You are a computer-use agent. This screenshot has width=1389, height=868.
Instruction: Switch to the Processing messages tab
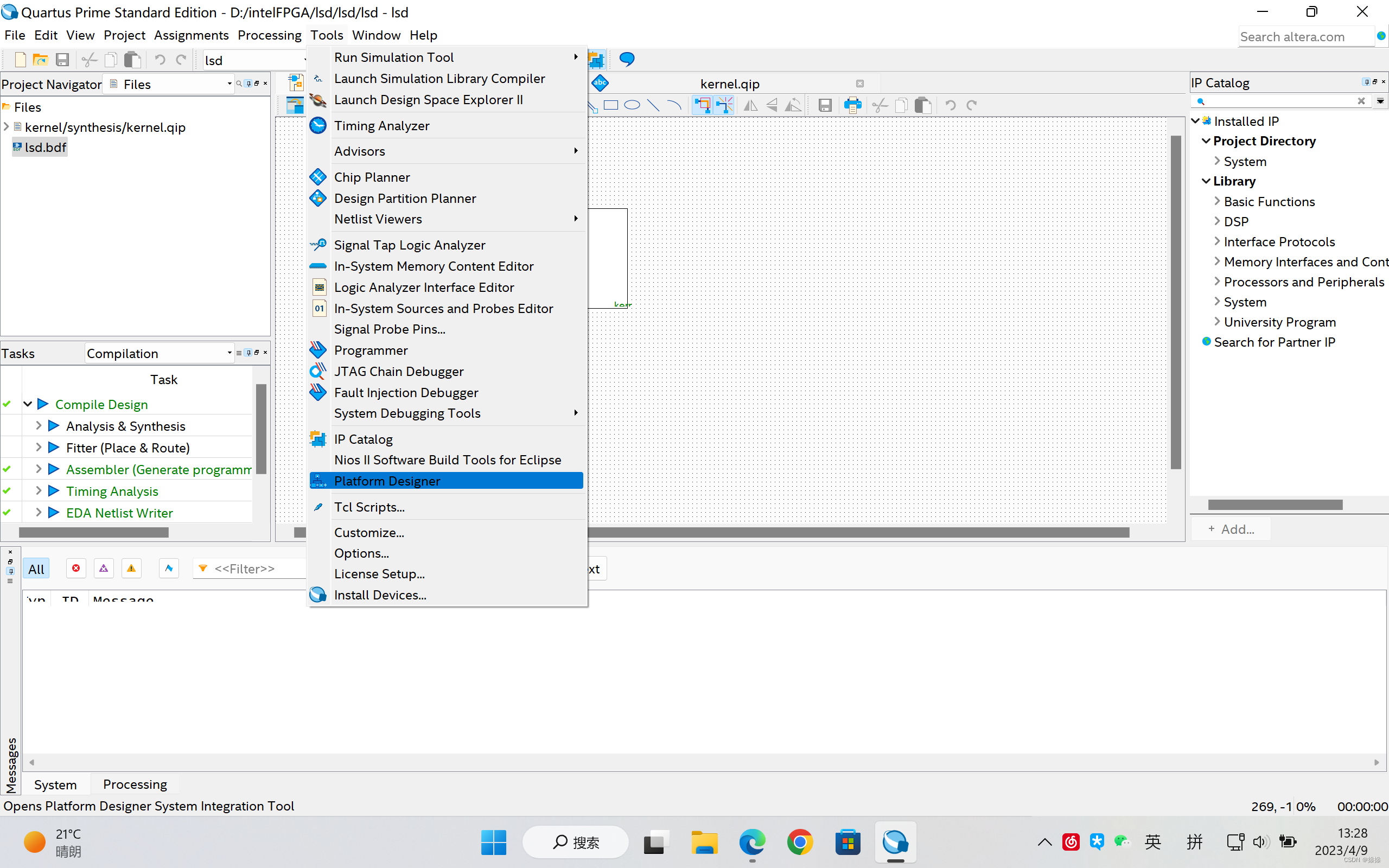coord(135,784)
